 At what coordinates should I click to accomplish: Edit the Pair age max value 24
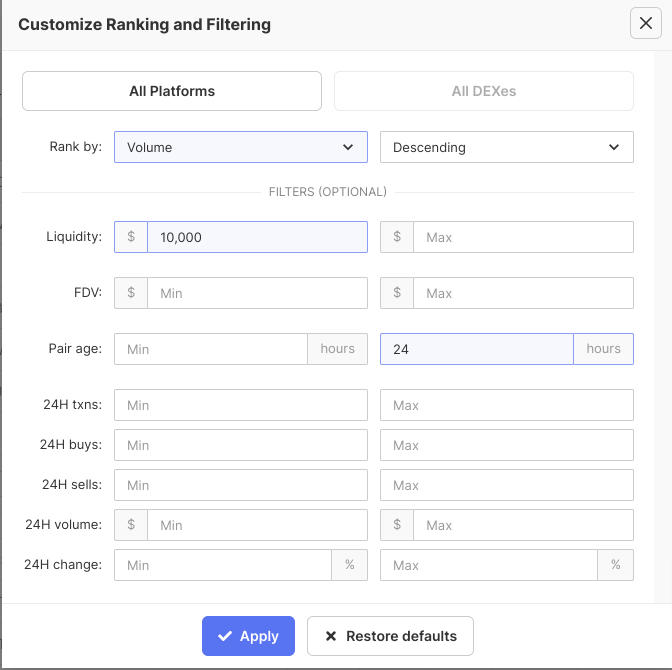point(477,349)
